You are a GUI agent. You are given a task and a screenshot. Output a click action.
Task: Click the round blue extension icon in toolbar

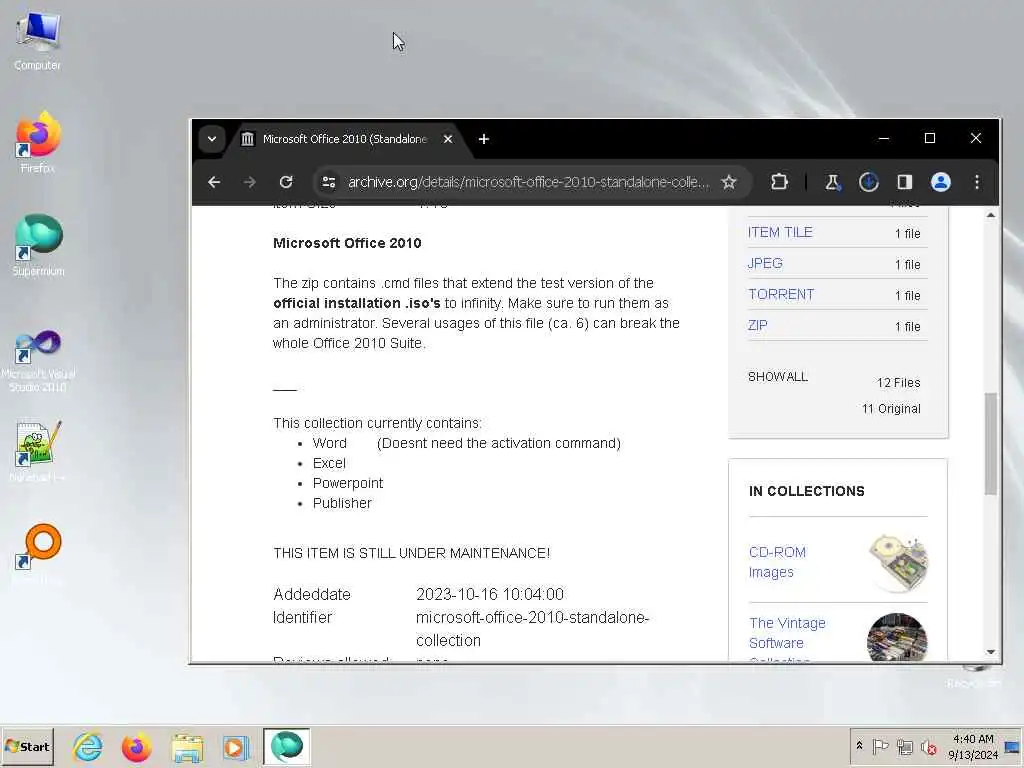869,182
